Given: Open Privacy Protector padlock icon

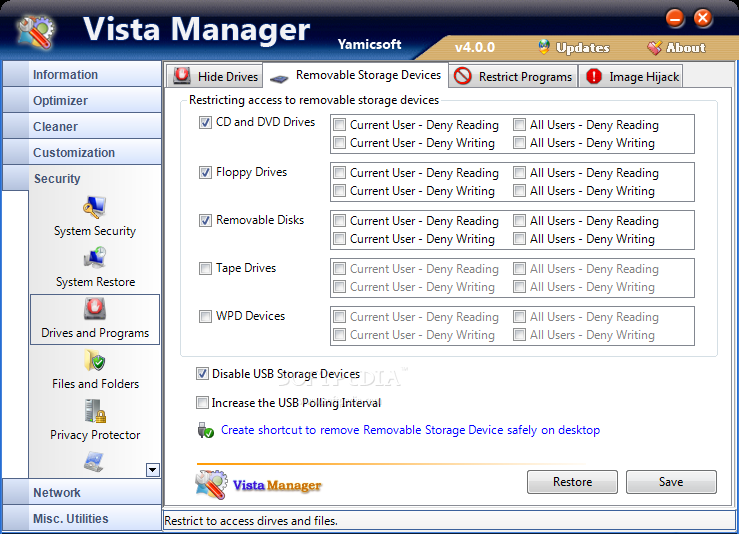Looking at the screenshot, I should tap(95, 411).
